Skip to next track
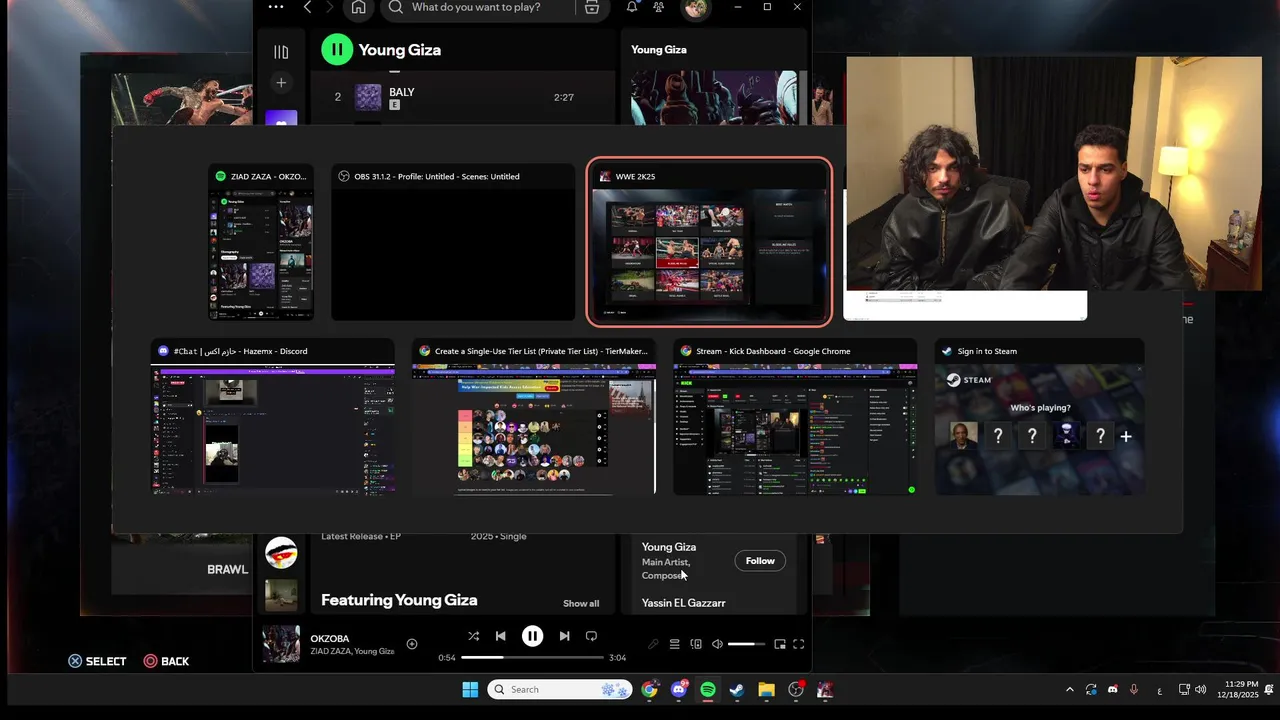 [x=564, y=636]
